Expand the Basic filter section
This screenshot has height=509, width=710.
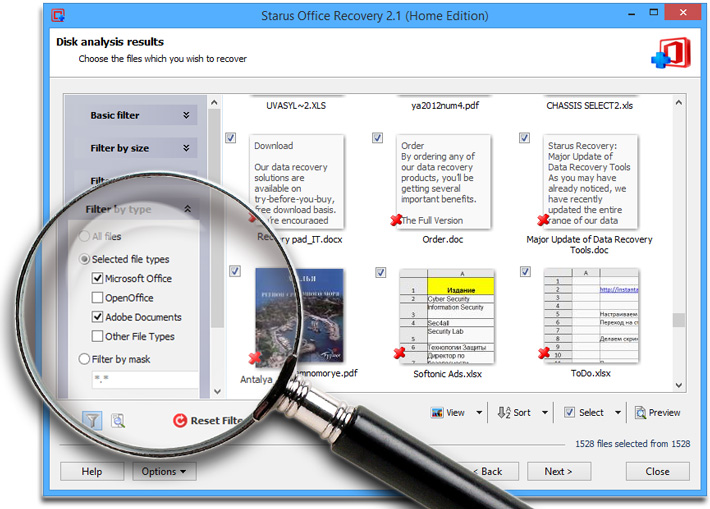tap(186, 115)
